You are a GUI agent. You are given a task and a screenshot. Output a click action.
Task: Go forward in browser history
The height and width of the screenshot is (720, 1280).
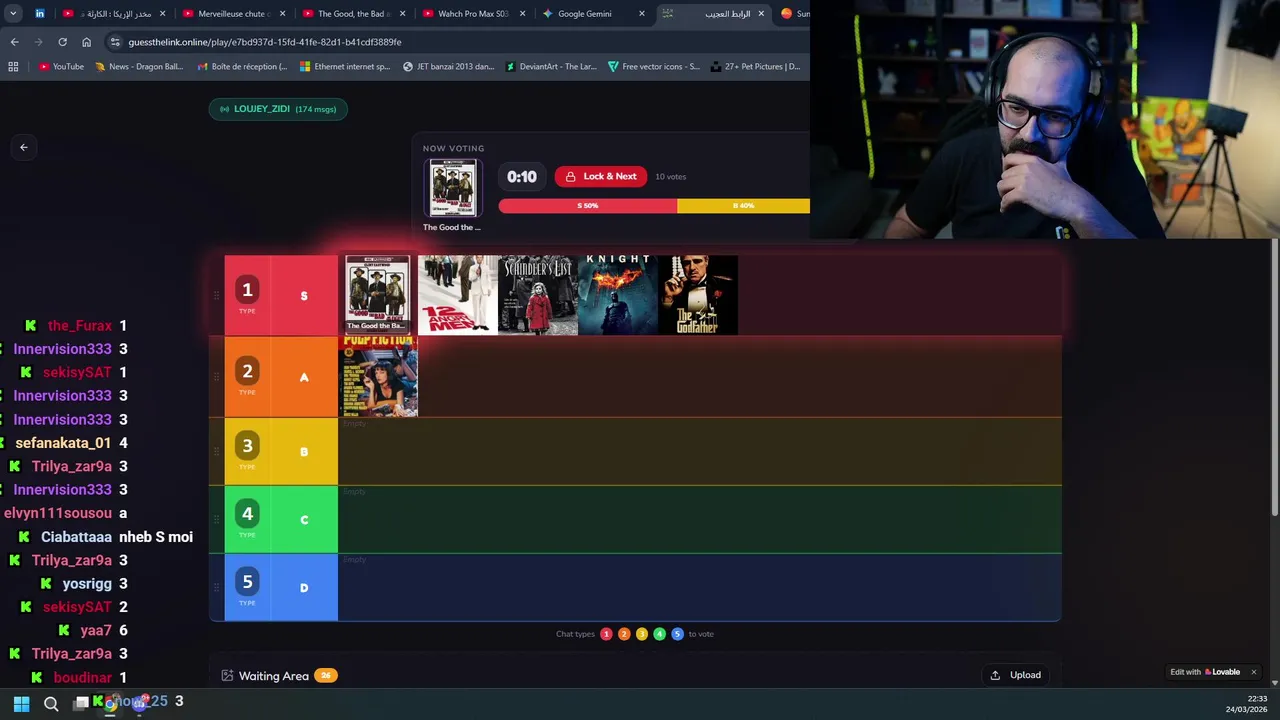click(x=38, y=42)
